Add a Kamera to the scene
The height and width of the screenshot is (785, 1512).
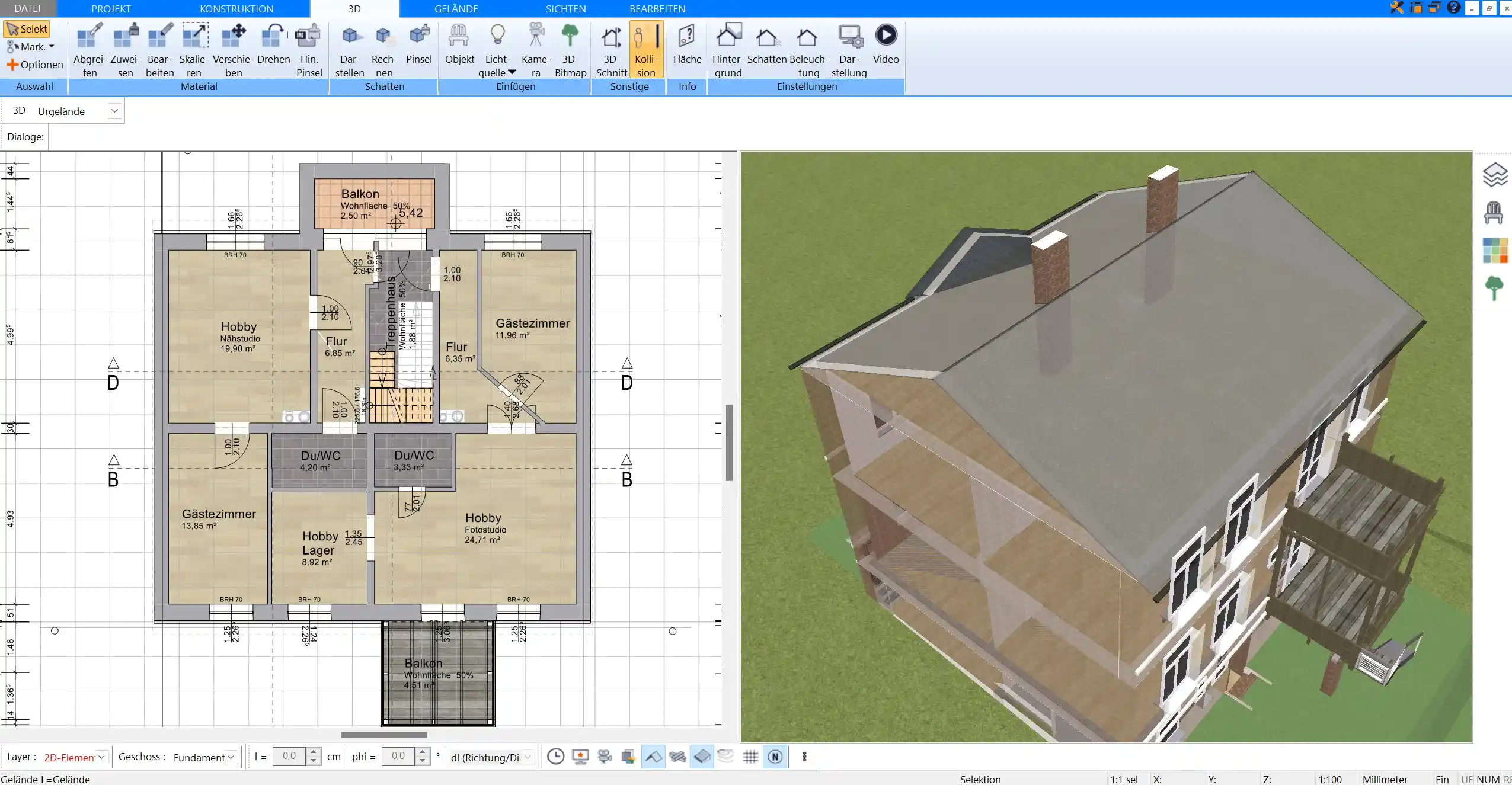click(x=536, y=50)
